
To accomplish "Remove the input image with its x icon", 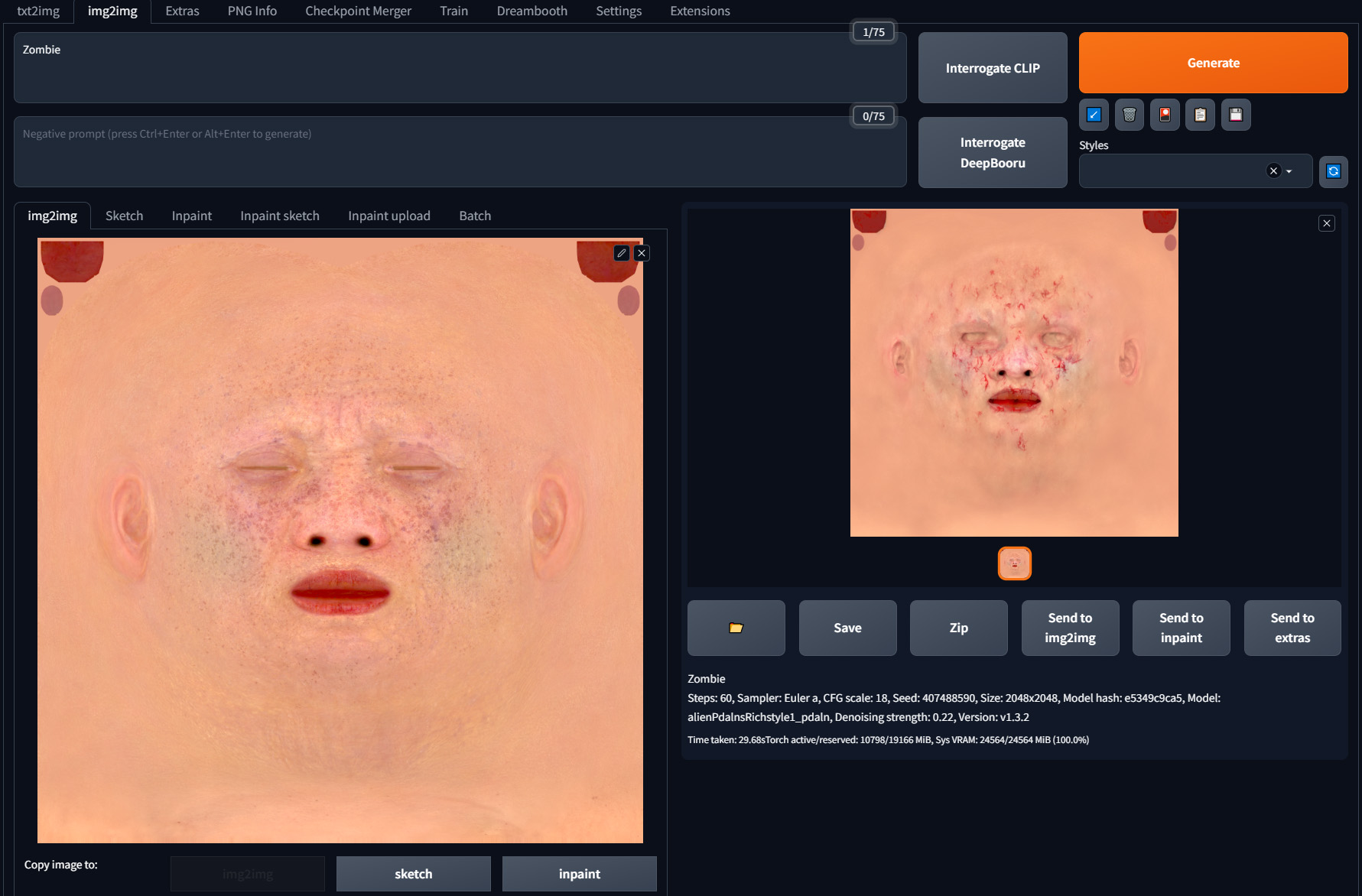I will coord(642,253).
